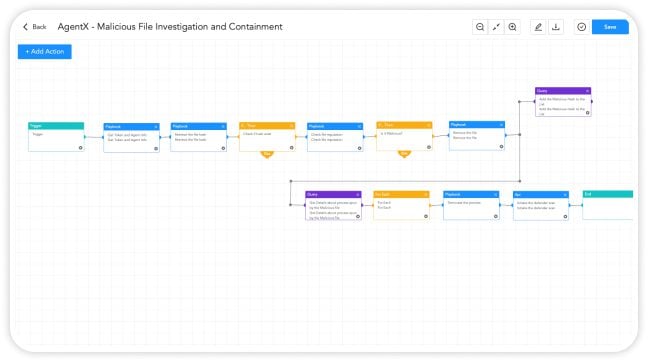This screenshot has height=362, width=648.
Task: Open settings gear on Trigger node
Action: tap(81, 148)
